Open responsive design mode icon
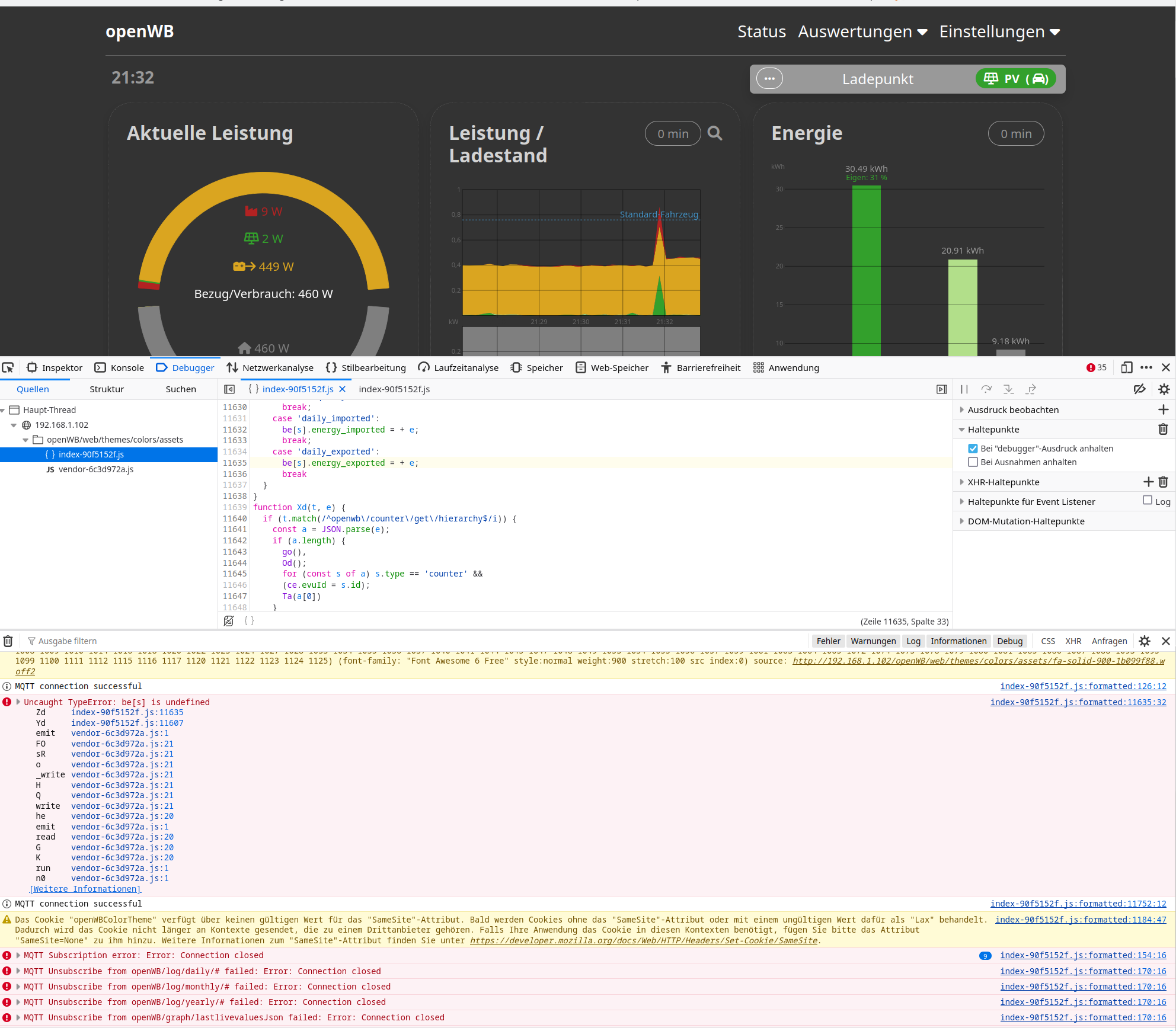This screenshot has height=1031, width=1176. [1126, 367]
